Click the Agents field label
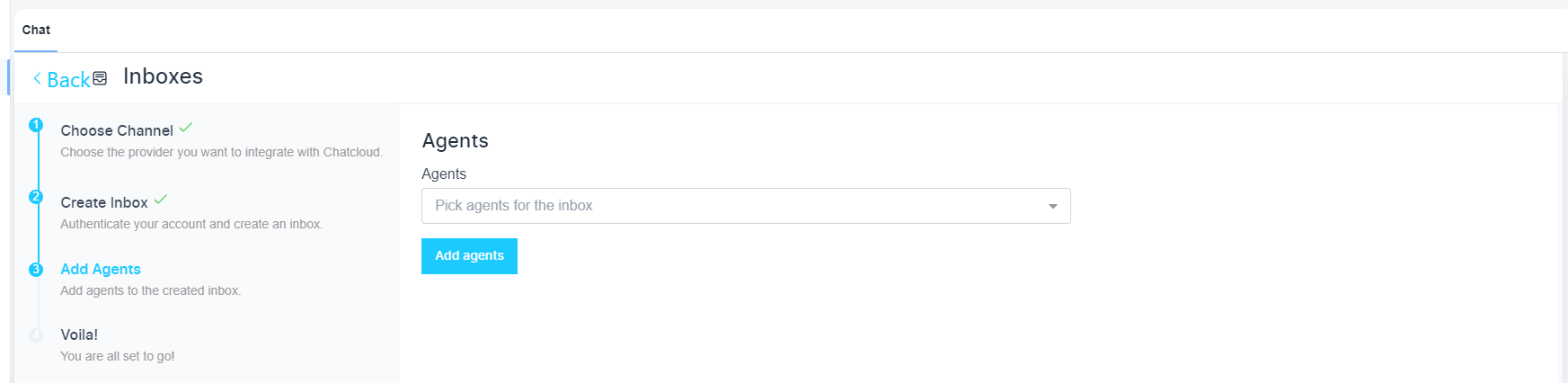This screenshot has width=1568, height=383. 444,174
